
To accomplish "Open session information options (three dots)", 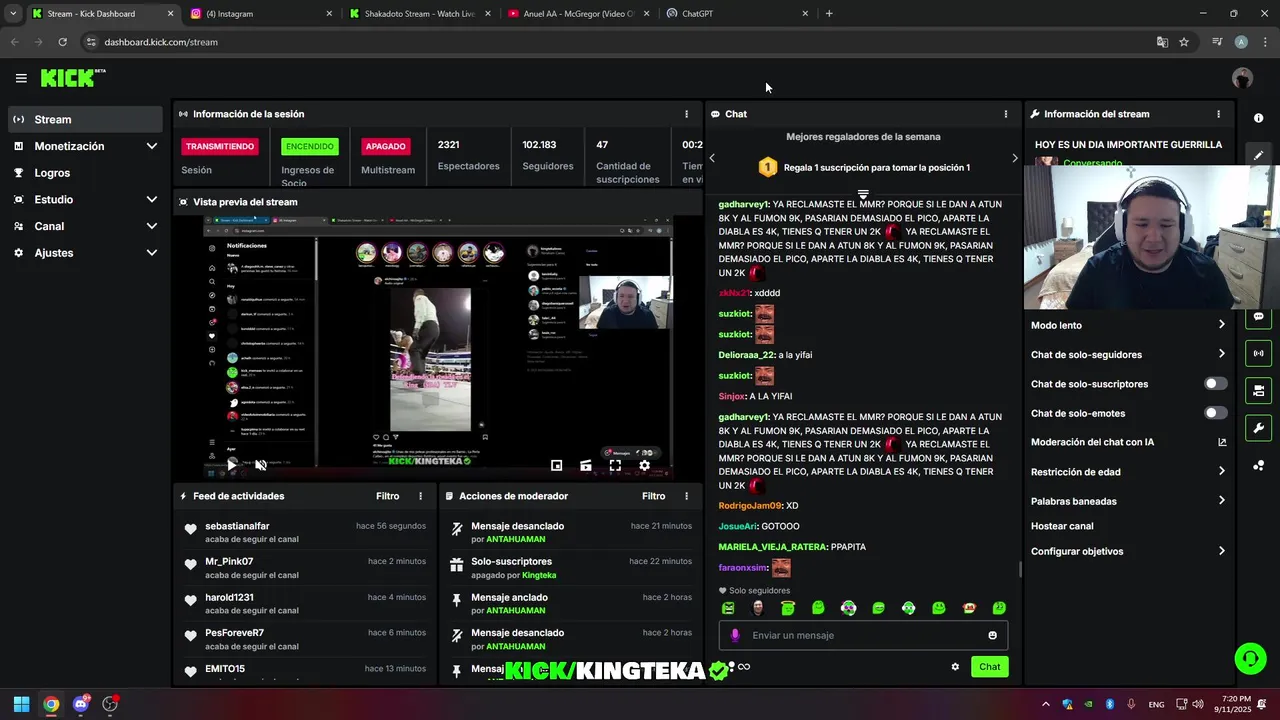I will pos(686,114).
